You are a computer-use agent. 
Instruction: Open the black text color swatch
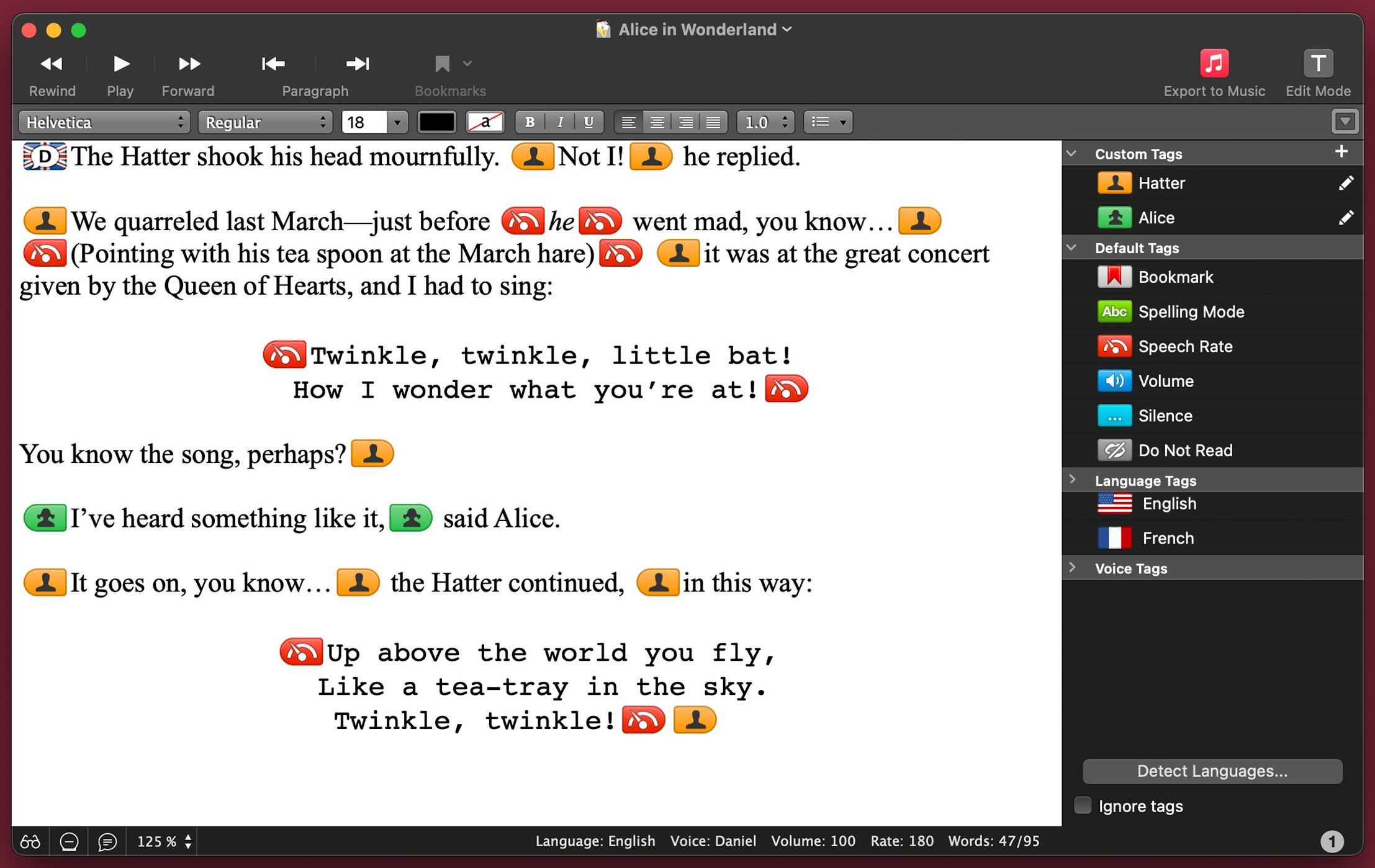pos(437,122)
